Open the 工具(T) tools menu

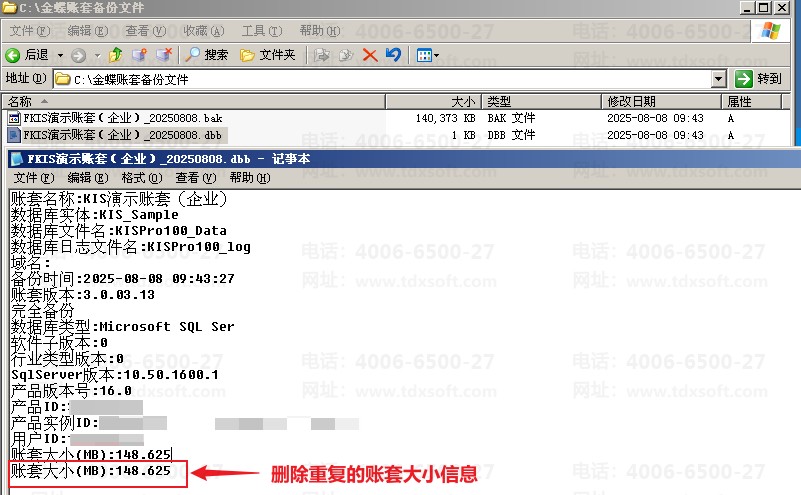pyautogui.click(x=262, y=31)
